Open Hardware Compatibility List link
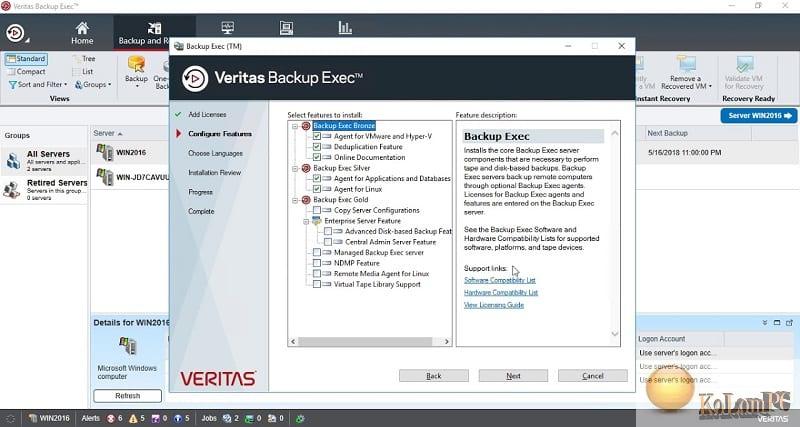800x427 pixels. tap(501, 292)
